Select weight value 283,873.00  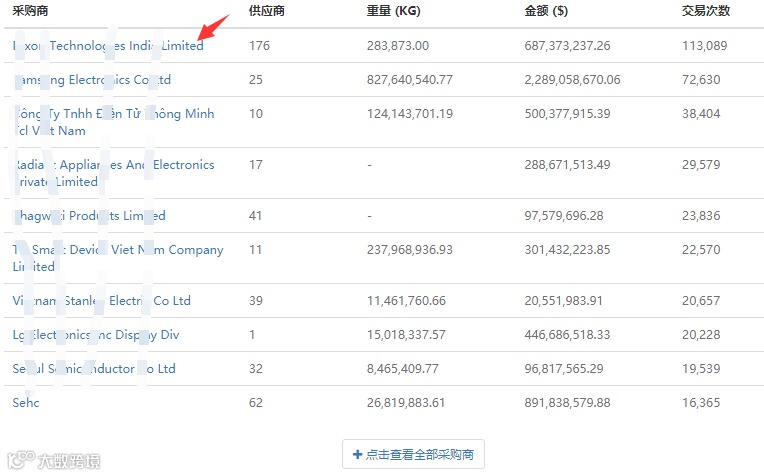pos(398,46)
